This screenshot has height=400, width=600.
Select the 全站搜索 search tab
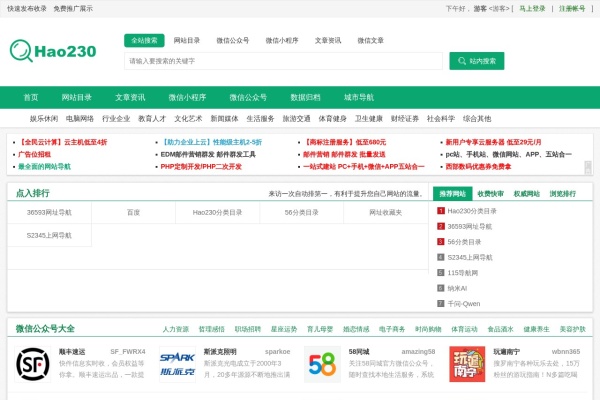coord(144,40)
